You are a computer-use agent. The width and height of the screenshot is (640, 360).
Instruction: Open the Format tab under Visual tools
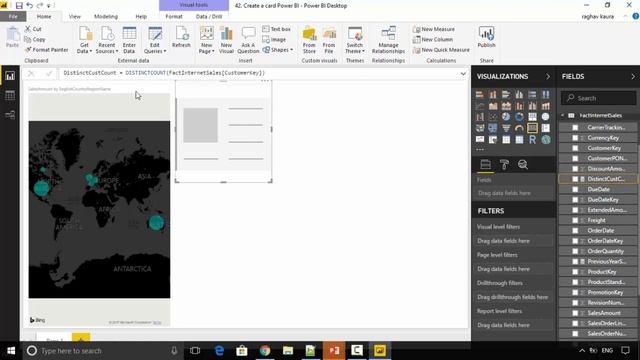tap(174, 17)
